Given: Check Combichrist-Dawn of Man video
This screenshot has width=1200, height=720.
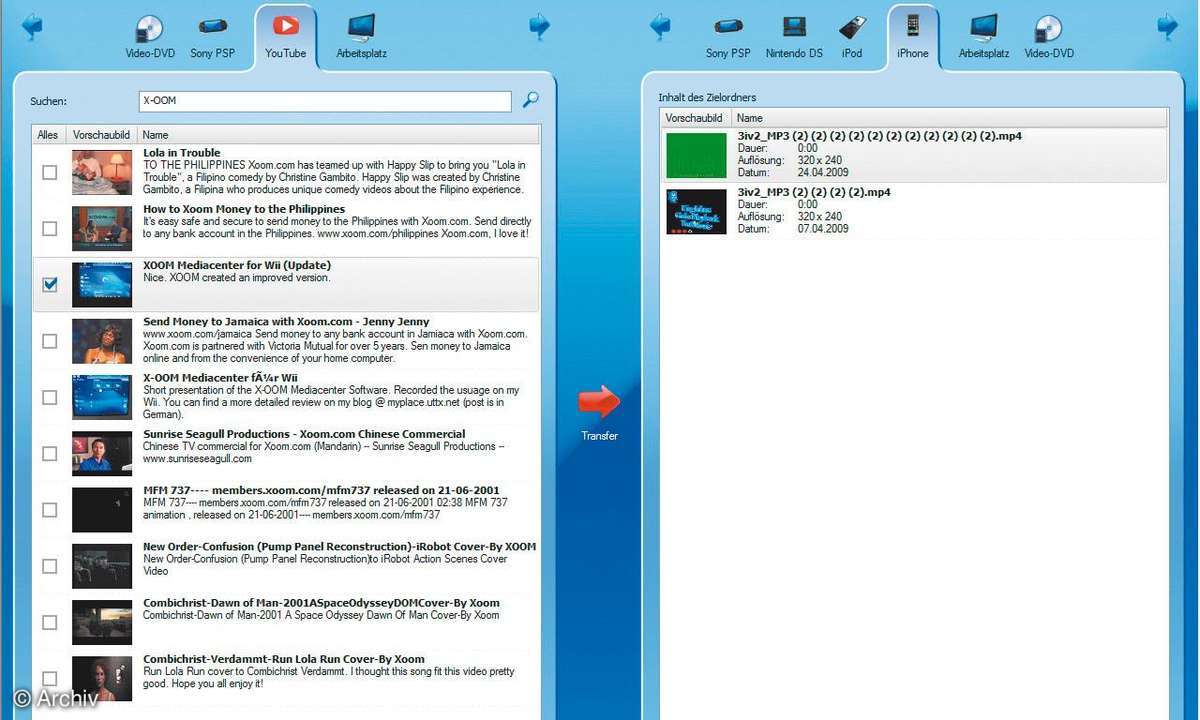Looking at the screenshot, I should [x=49, y=622].
